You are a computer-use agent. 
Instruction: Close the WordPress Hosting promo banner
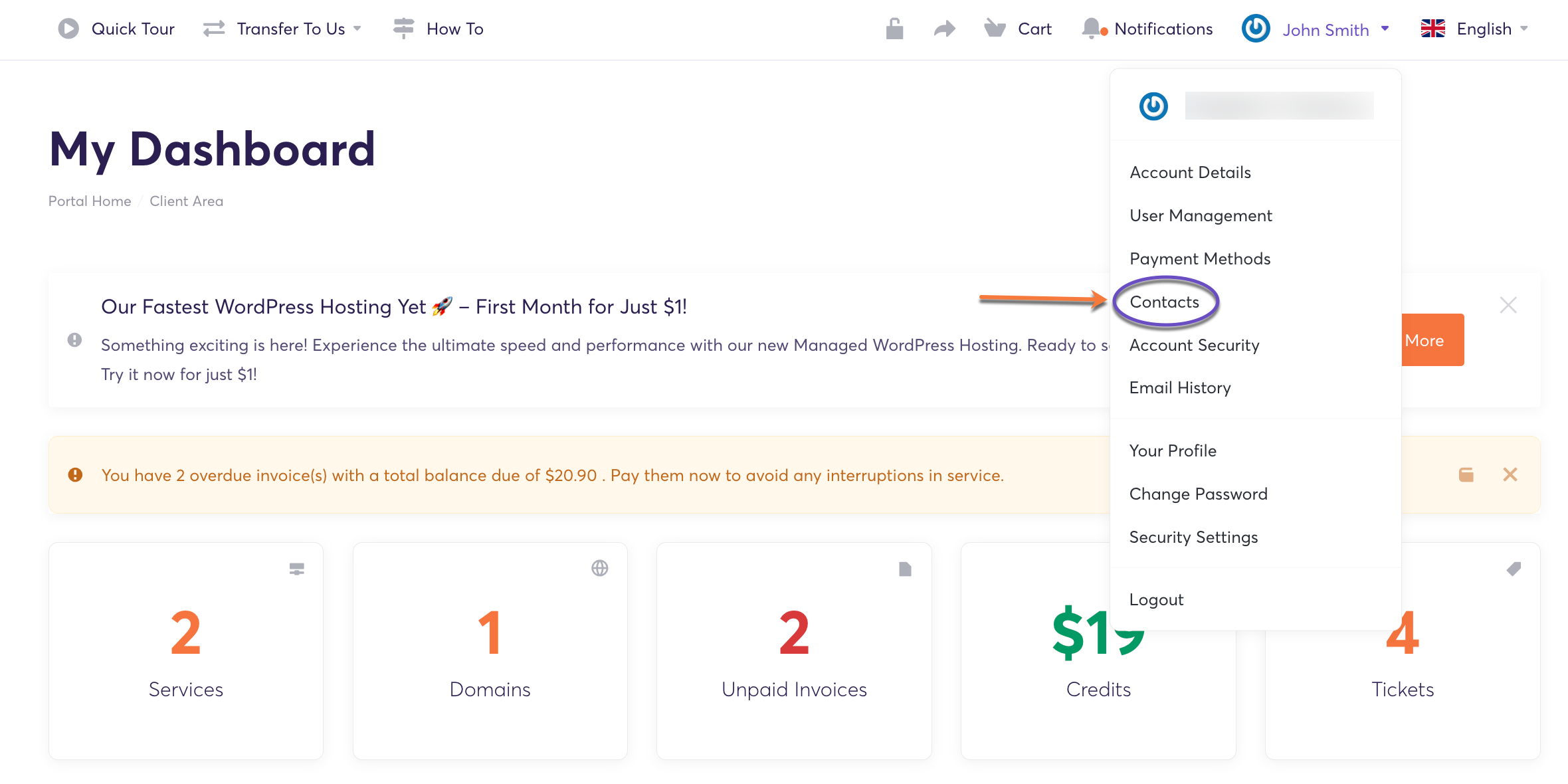1508,305
